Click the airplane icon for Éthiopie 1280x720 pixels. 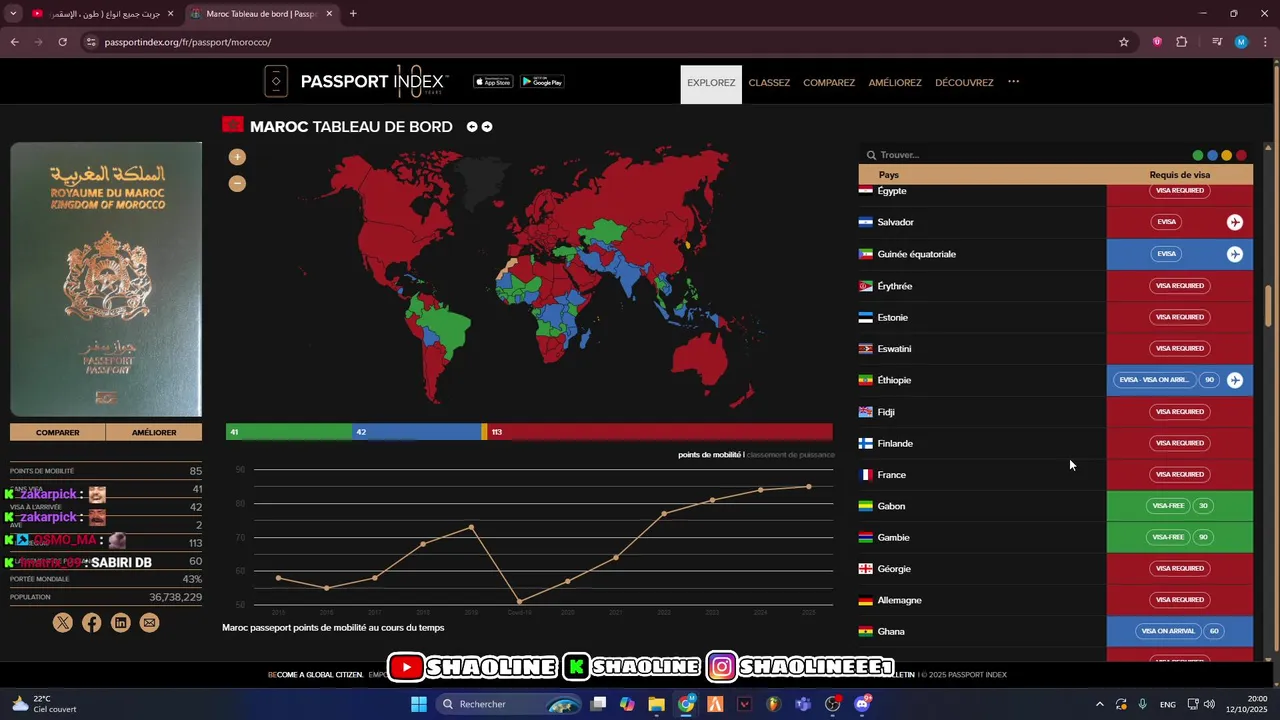tap(1235, 380)
